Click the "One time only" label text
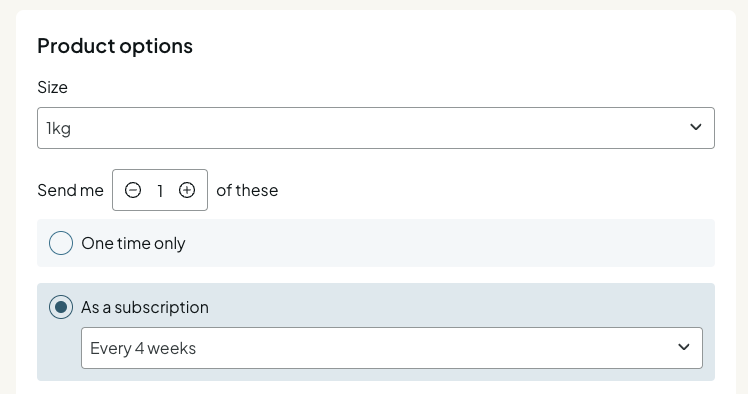The width and height of the screenshot is (748, 394). pos(133,243)
